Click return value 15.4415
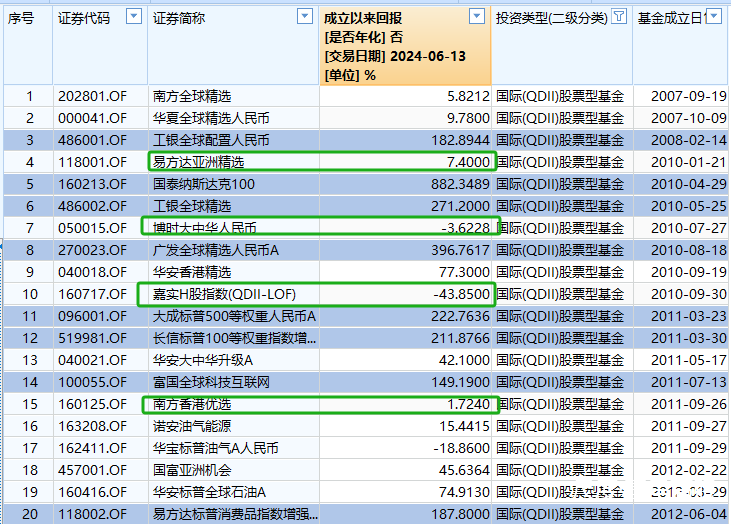This screenshot has height=524, width=731. [x=464, y=426]
